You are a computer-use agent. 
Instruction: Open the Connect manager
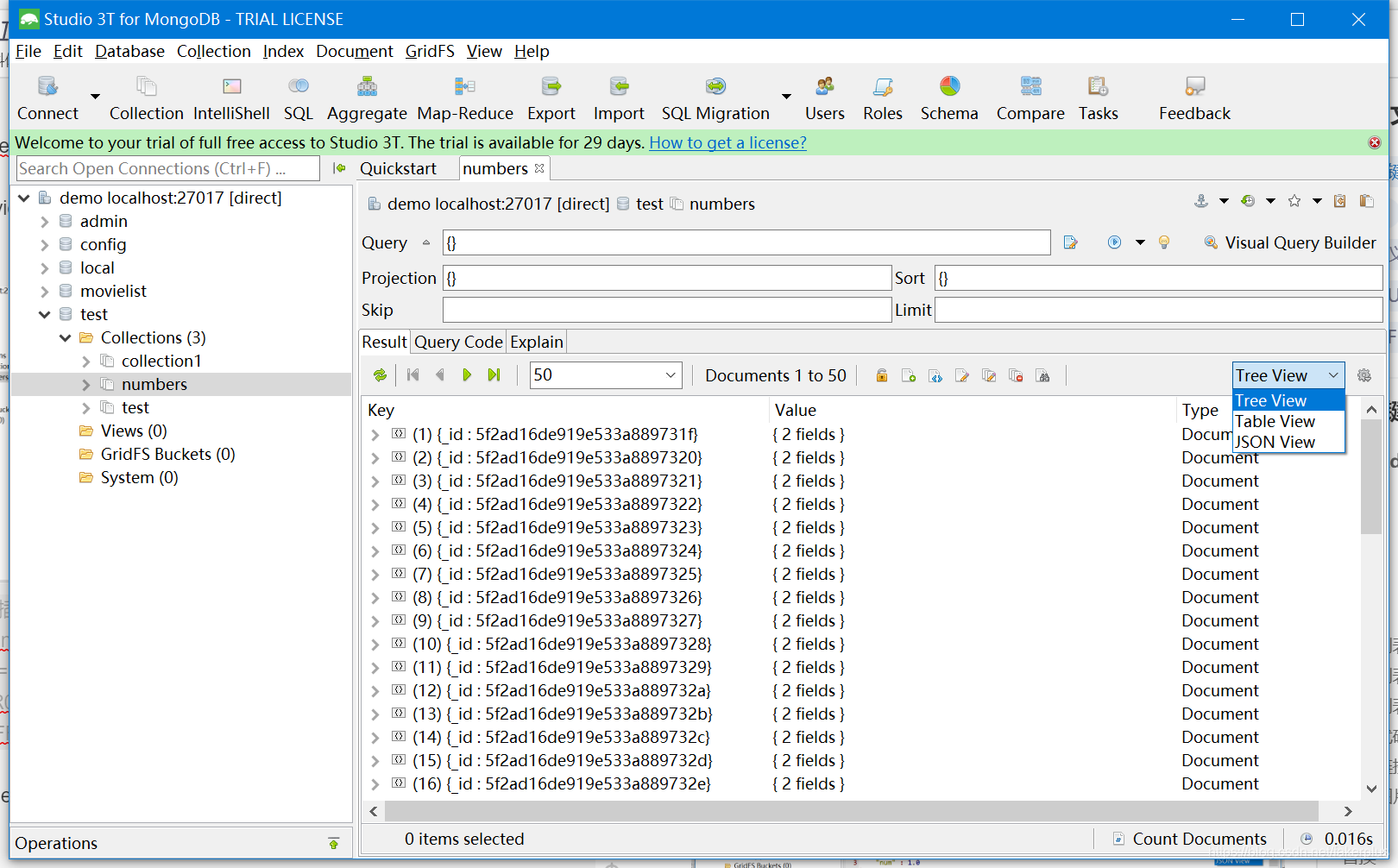47,98
